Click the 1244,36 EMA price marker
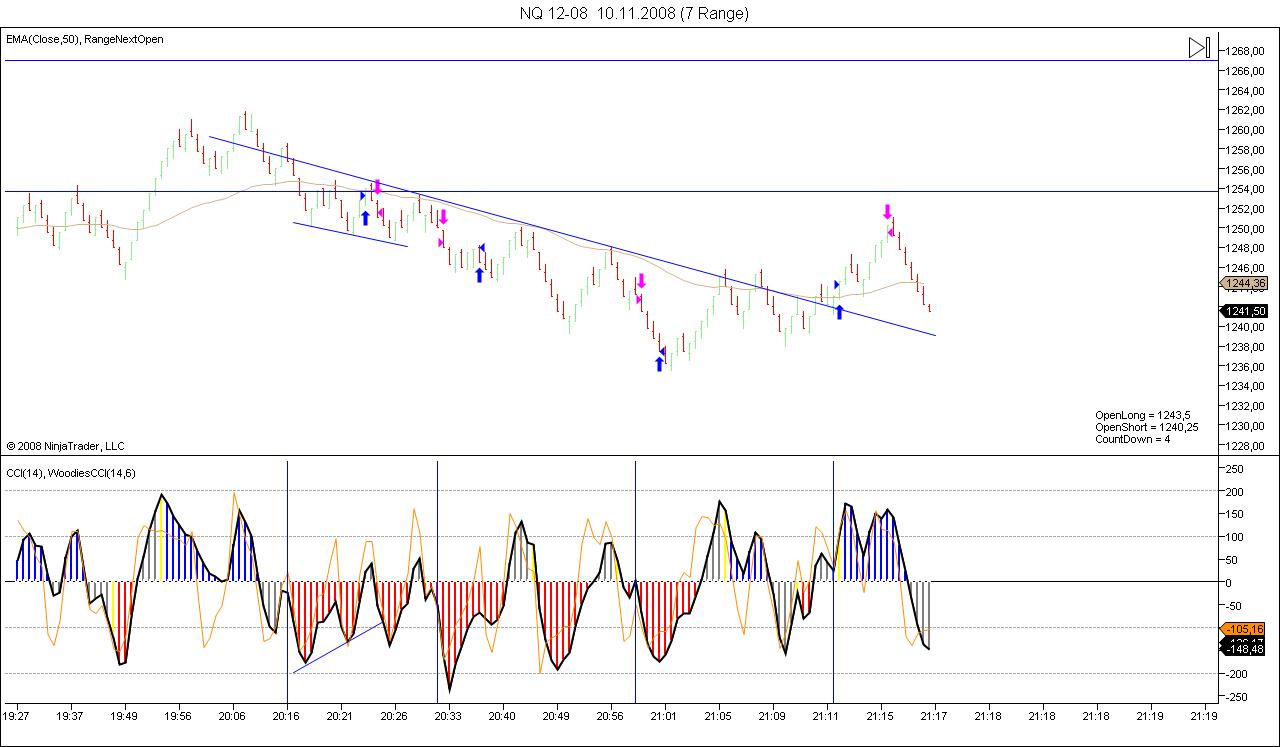The image size is (1280, 747). click(x=1245, y=283)
